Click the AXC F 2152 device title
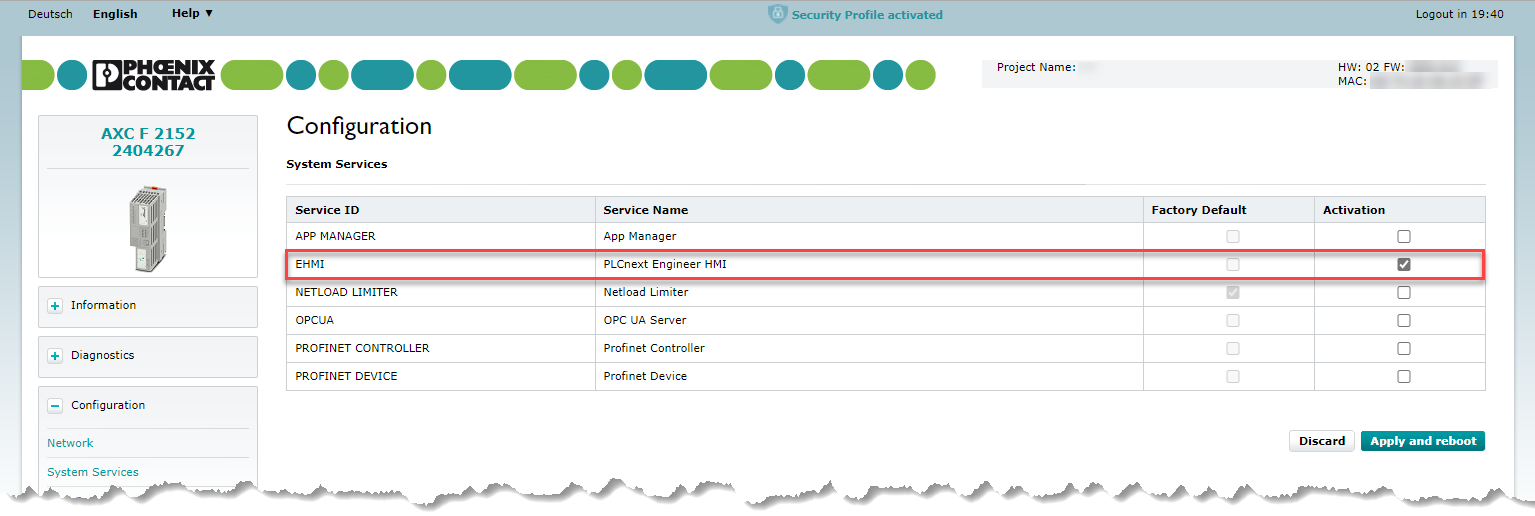 (x=148, y=142)
